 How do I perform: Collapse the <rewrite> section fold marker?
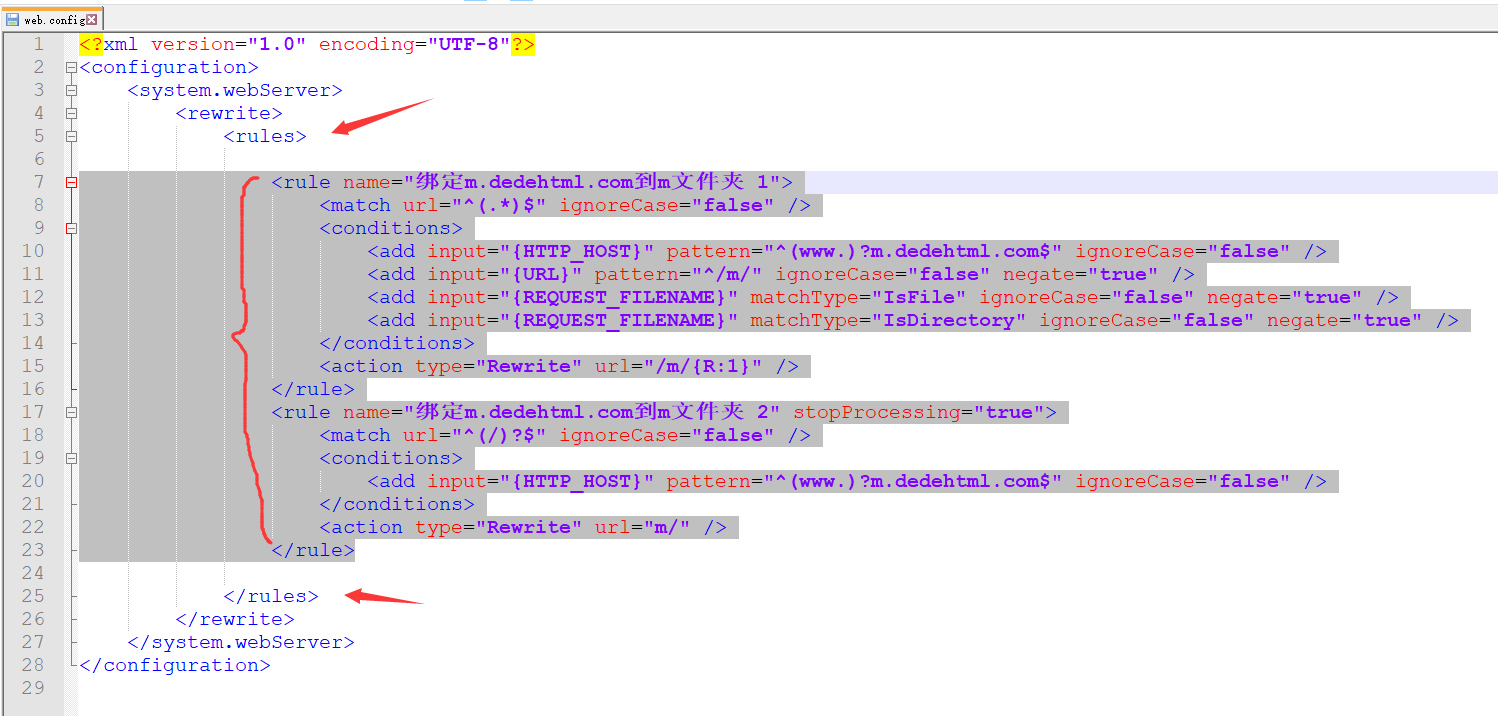pyautogui.click(x=70, y=114)
